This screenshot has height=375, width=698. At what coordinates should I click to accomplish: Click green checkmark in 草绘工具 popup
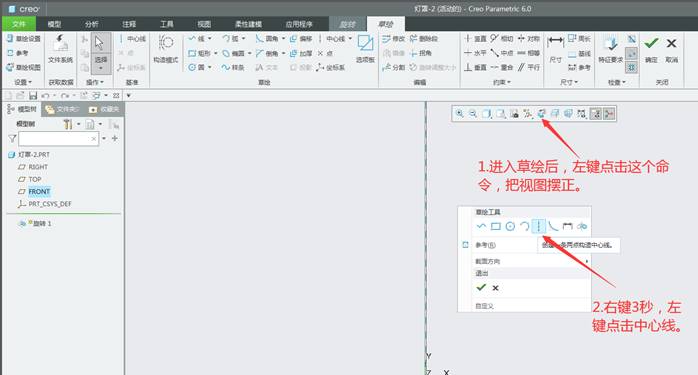481,288
